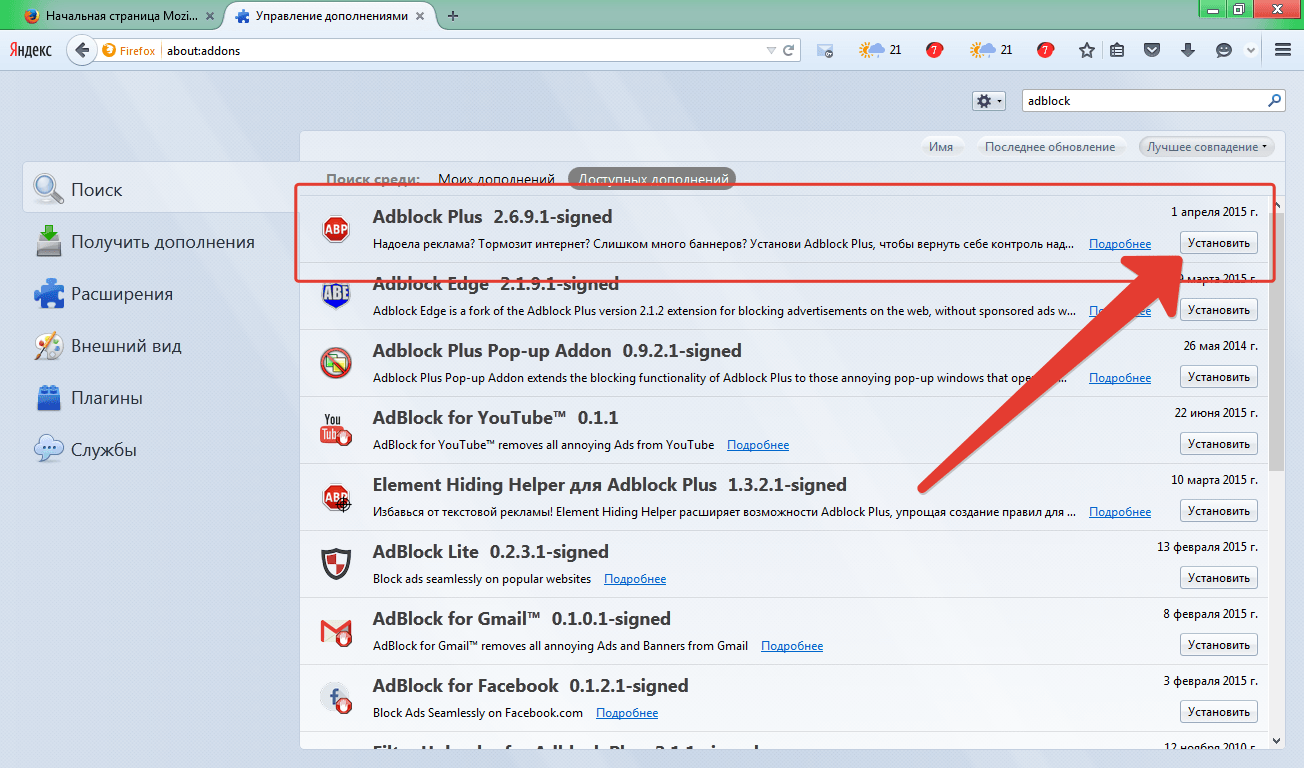Open the hamburger Firefox menu
1304x768 pixels.
[1283, 50]
